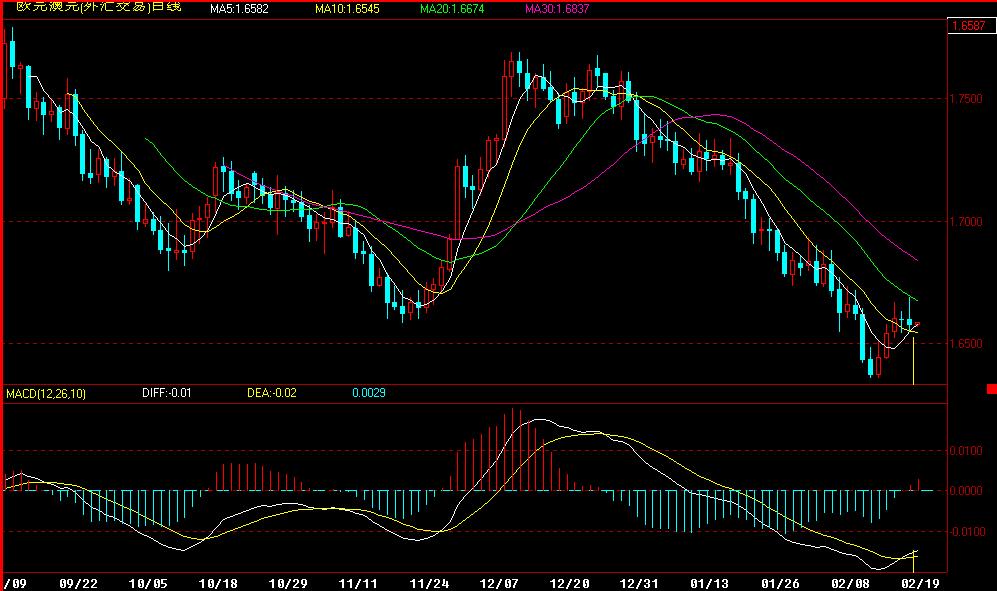
Task: Select the 02/08 date on time axis
Action: 851,583
